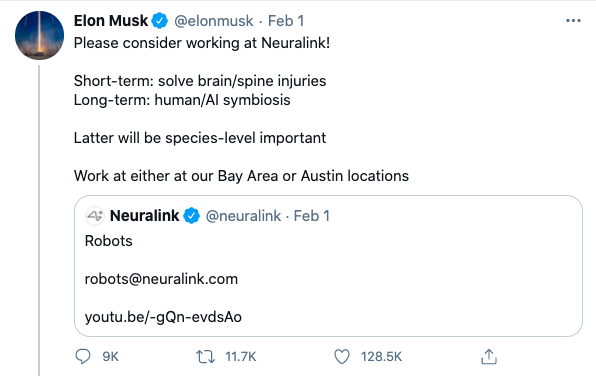The image size is (596, 376).
Task: Open the @neuralink handle link
Action: (243, 216)
